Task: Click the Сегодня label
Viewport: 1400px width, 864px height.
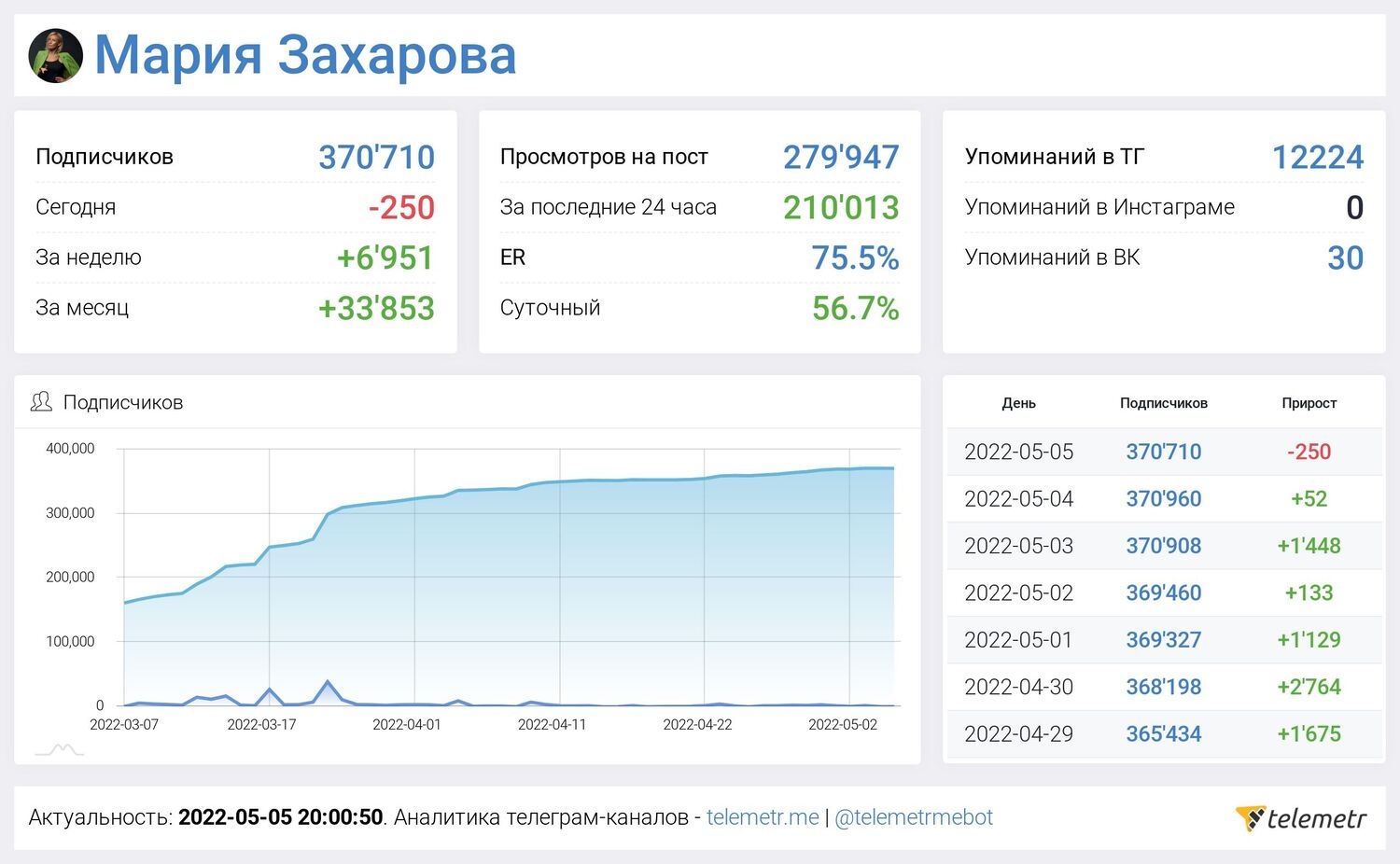Action: [76, 207]
